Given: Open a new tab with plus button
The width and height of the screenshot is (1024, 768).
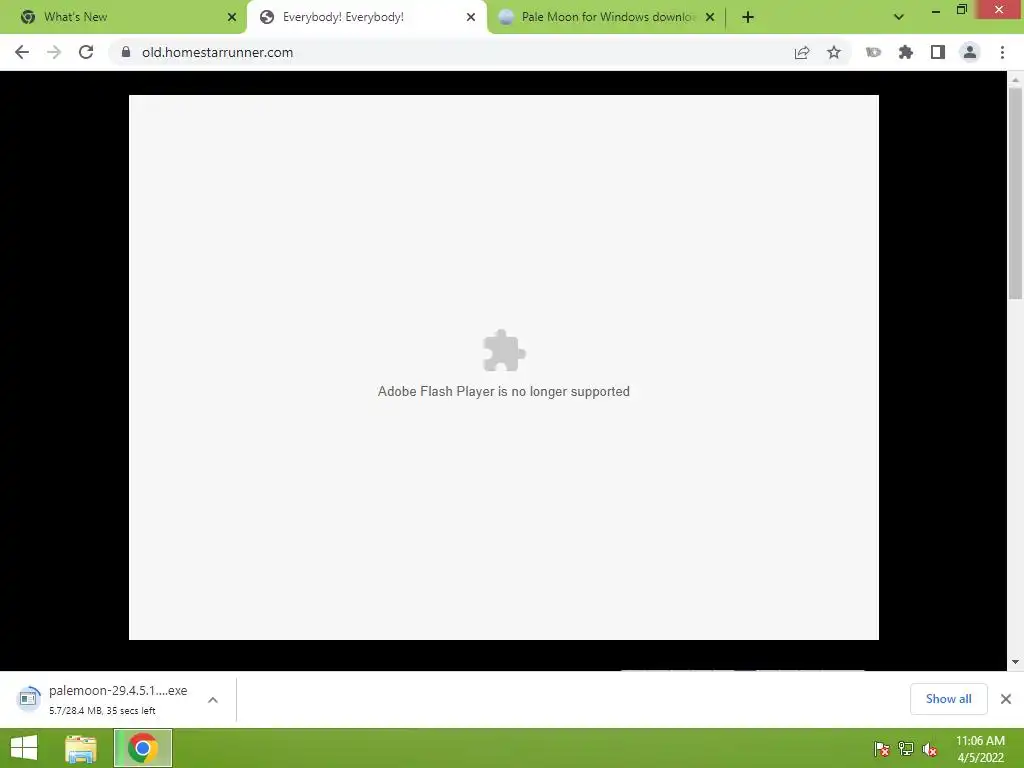Looking at the screenshot, I should coord(748,17).
